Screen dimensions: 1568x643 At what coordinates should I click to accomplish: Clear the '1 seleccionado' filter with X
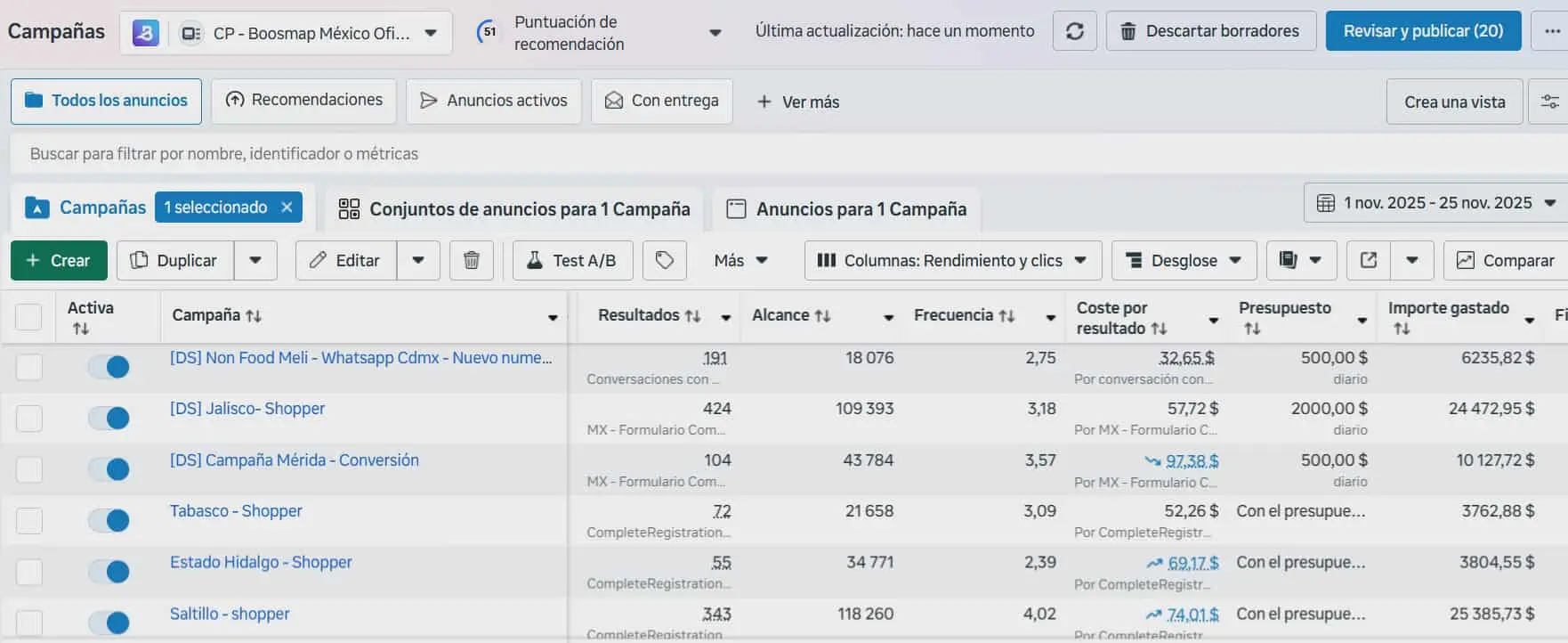click(x=287, y=208)
